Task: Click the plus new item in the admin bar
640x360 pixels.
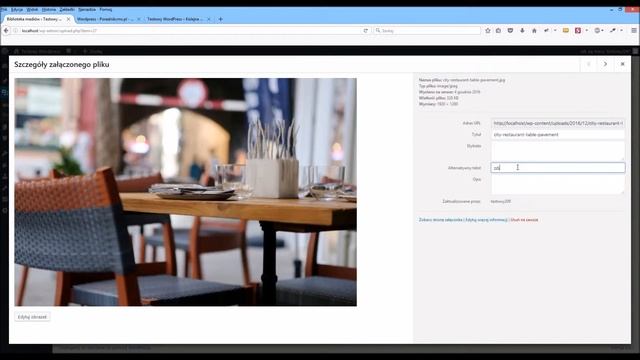Action: 93,51
